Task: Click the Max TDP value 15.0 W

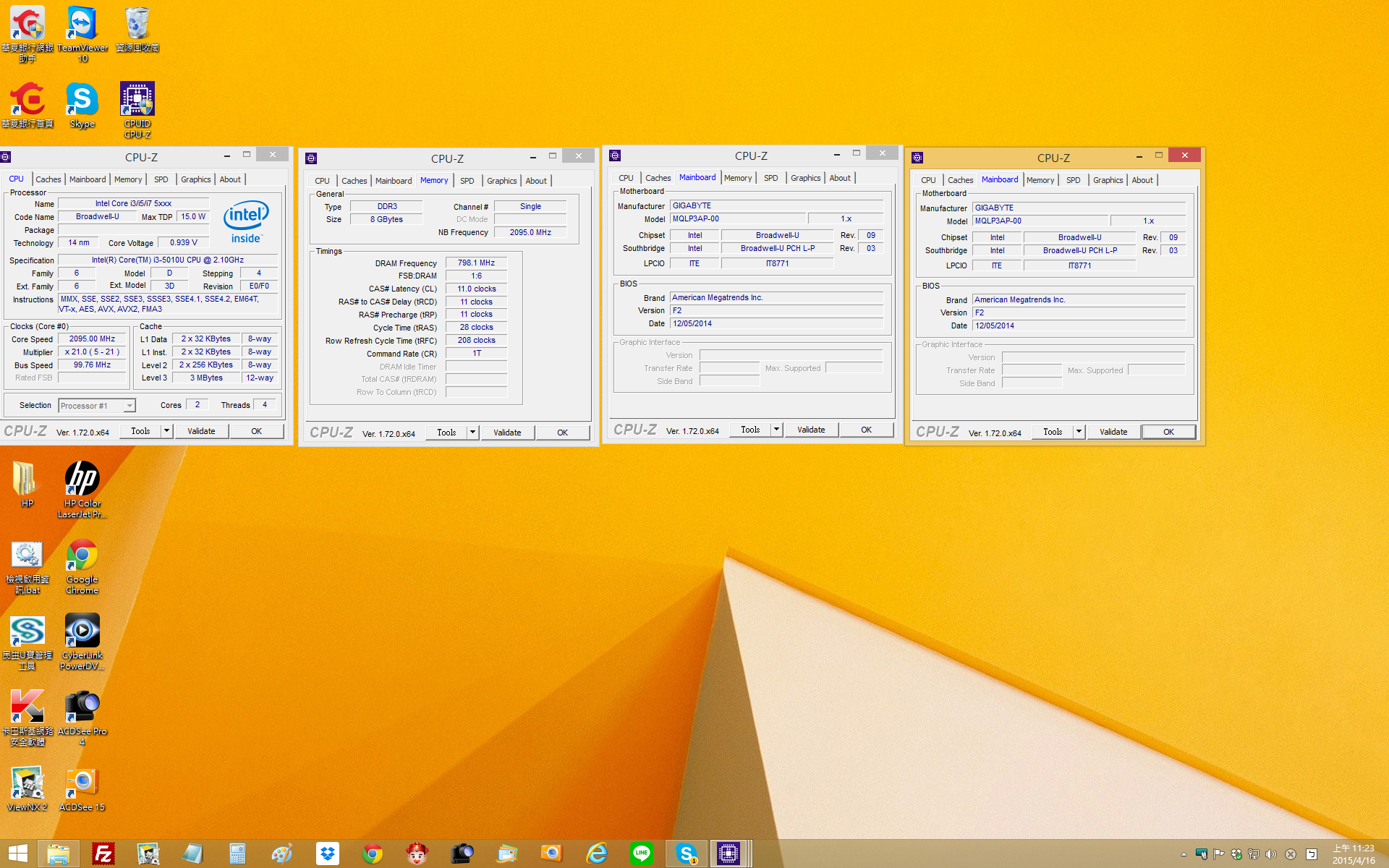Action: click(x=193, y=216)
